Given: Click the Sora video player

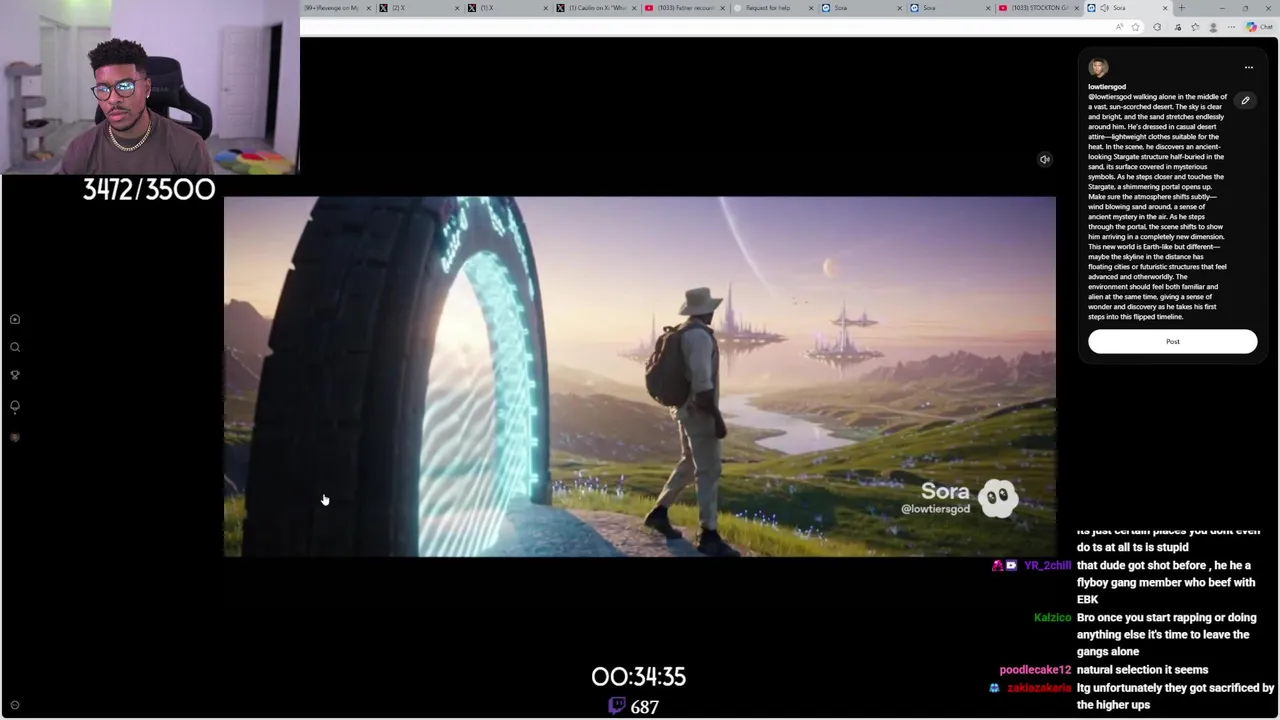Looking at the screenshot, I should [x=639, y=376].
